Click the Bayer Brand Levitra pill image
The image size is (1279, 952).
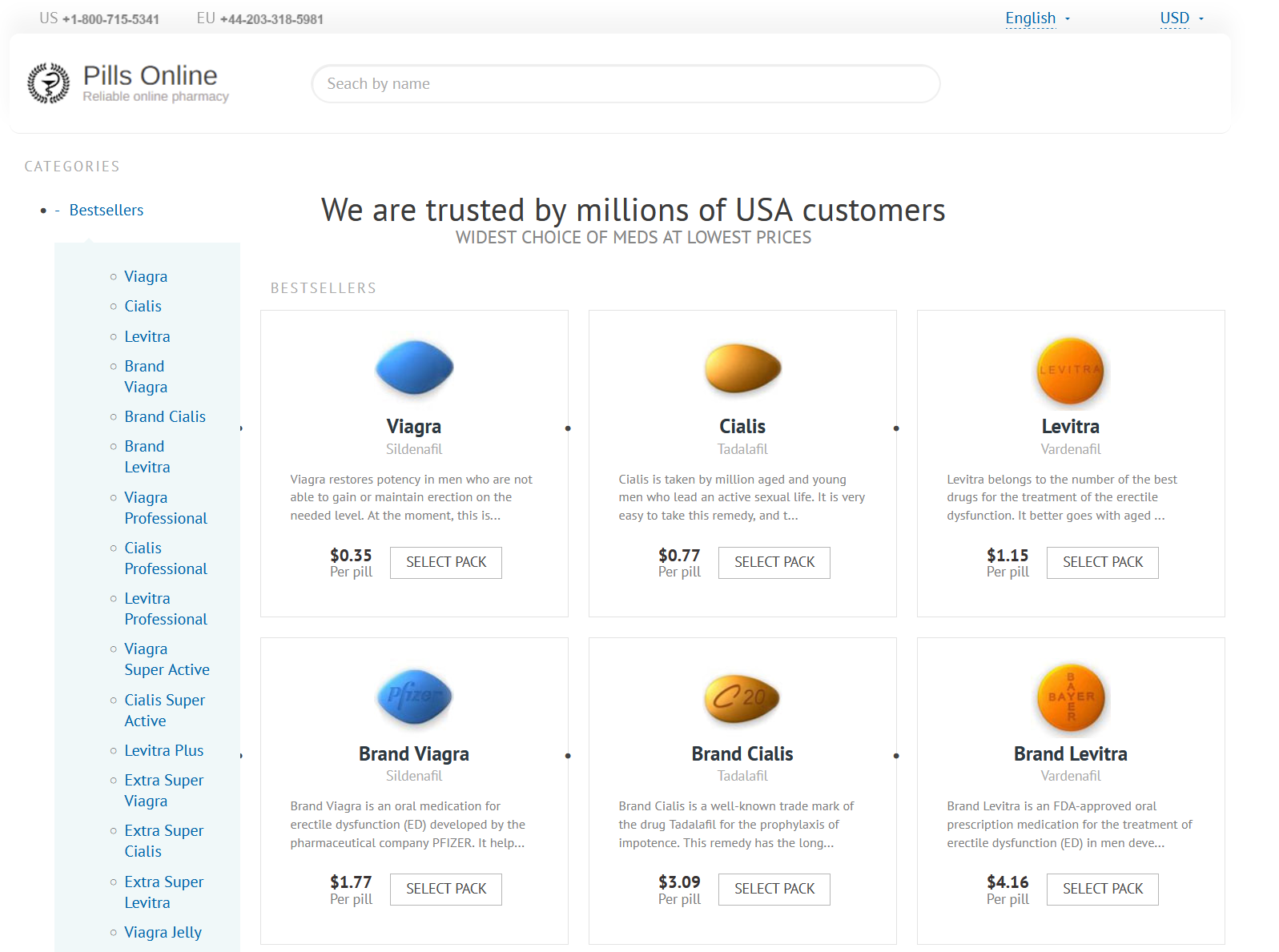[1071, 697]
